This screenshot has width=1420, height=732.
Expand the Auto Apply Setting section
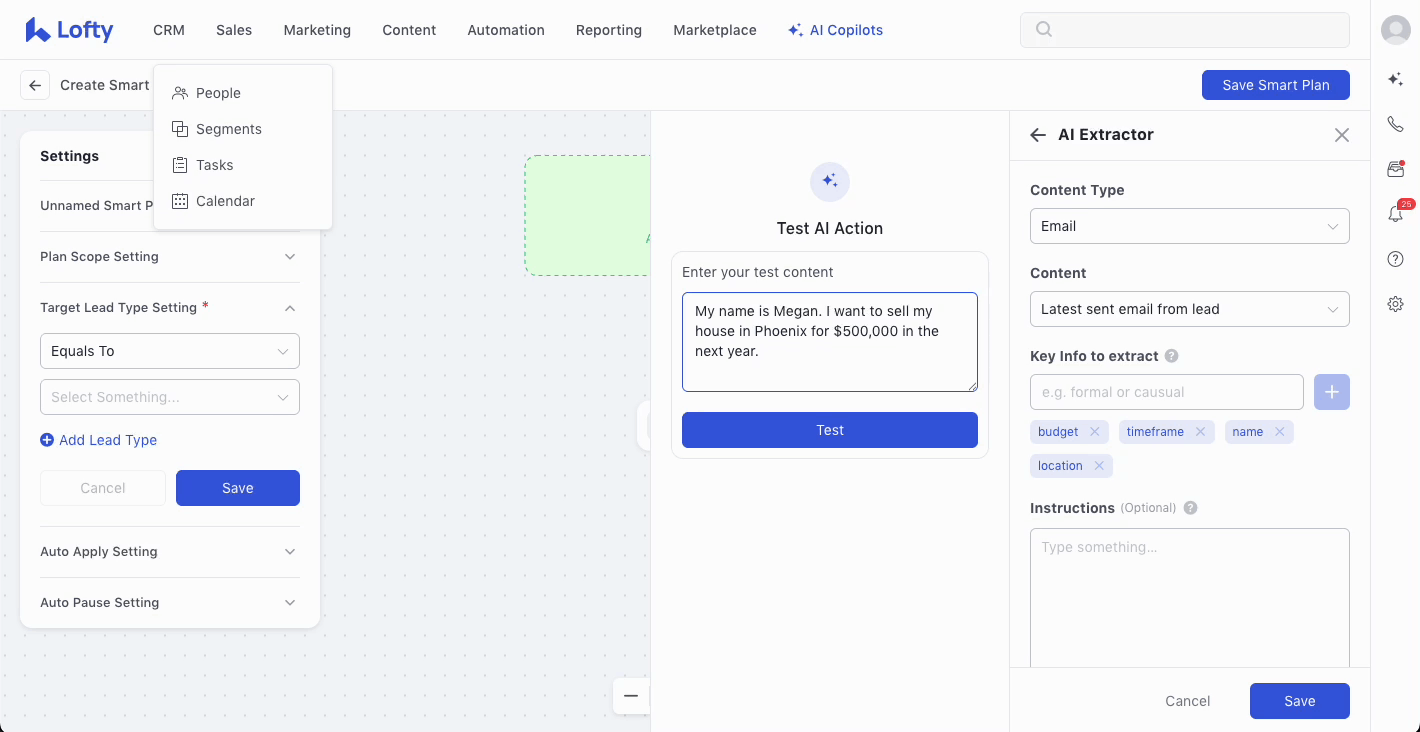tap(169, 552)
